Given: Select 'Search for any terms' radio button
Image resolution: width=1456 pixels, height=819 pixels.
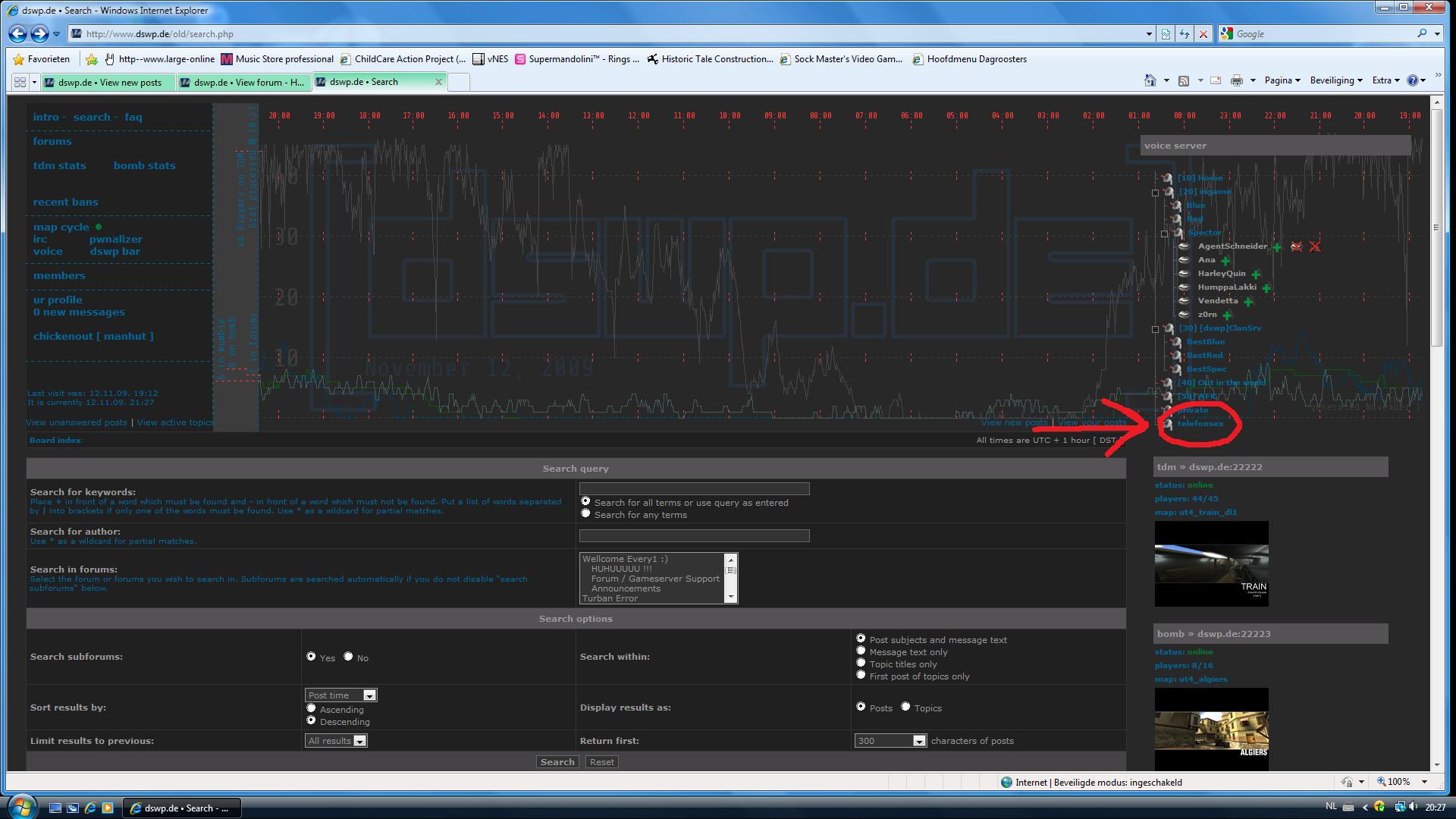Looking at the screenshot, I should [x=585, y=513].
